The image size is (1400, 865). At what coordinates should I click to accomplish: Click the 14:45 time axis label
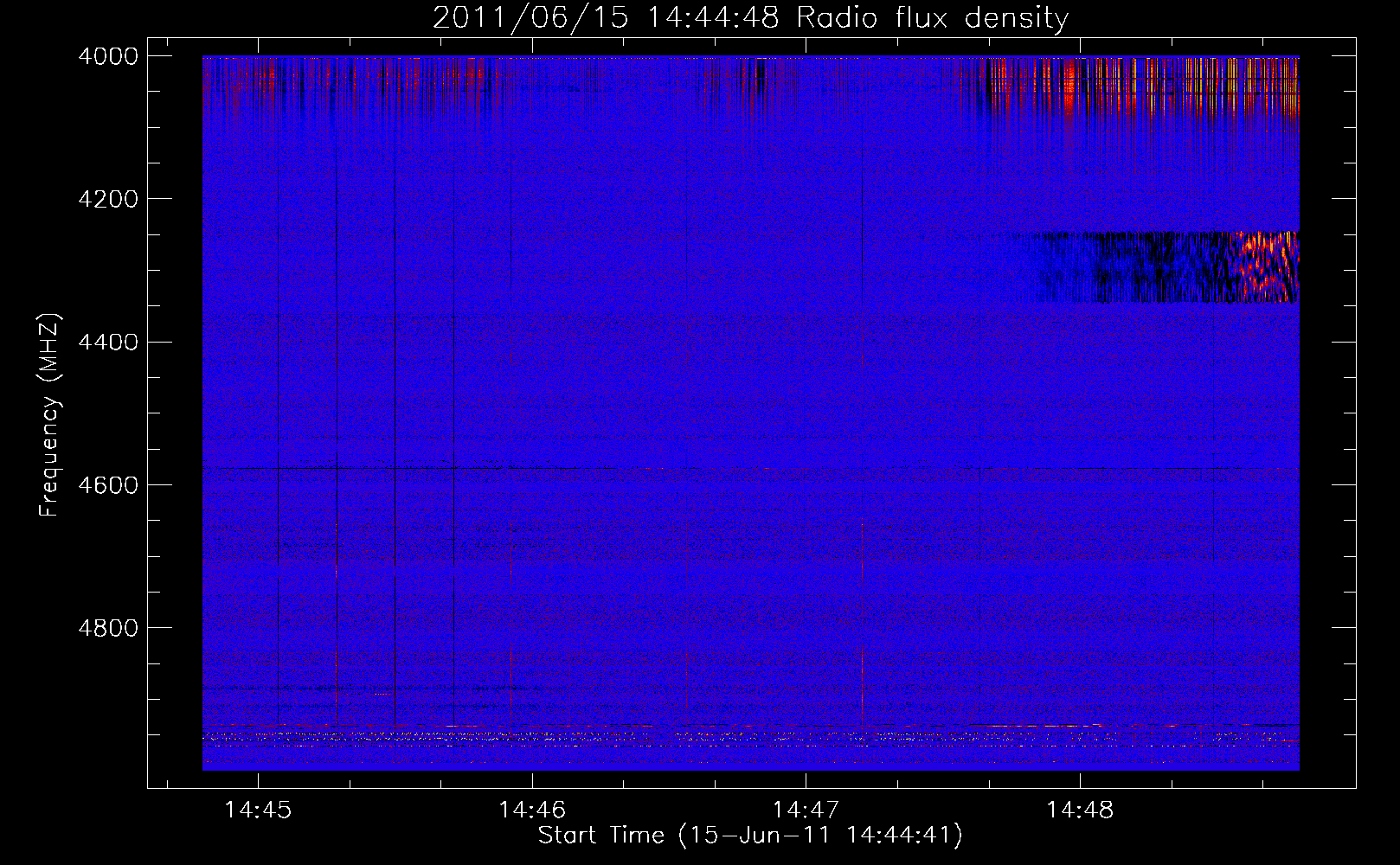pyautogui.click(x=258, y=811)
